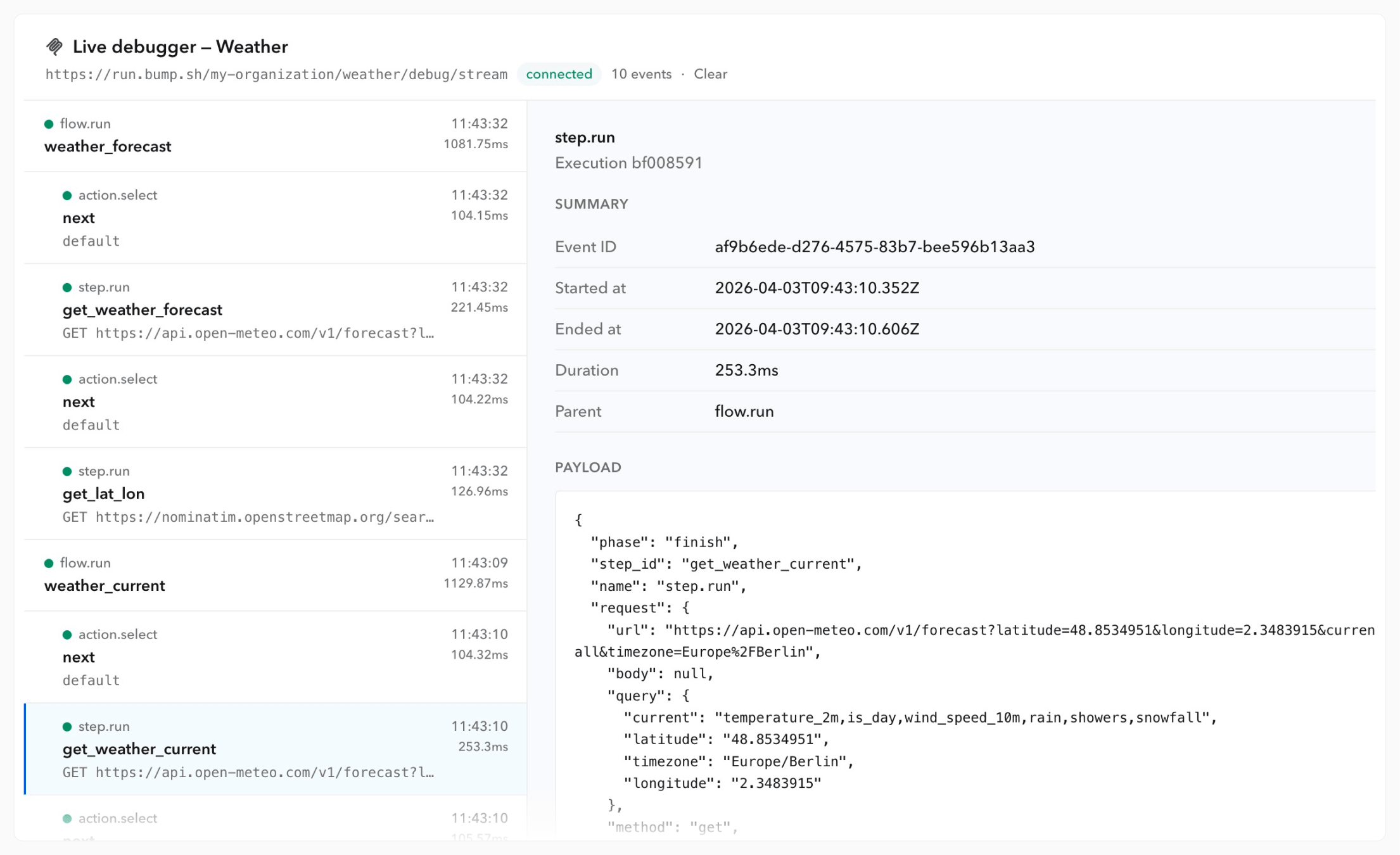Click the green status dot of weather_forecast
Screen dimensions: 1400x855
pos(49,124)
